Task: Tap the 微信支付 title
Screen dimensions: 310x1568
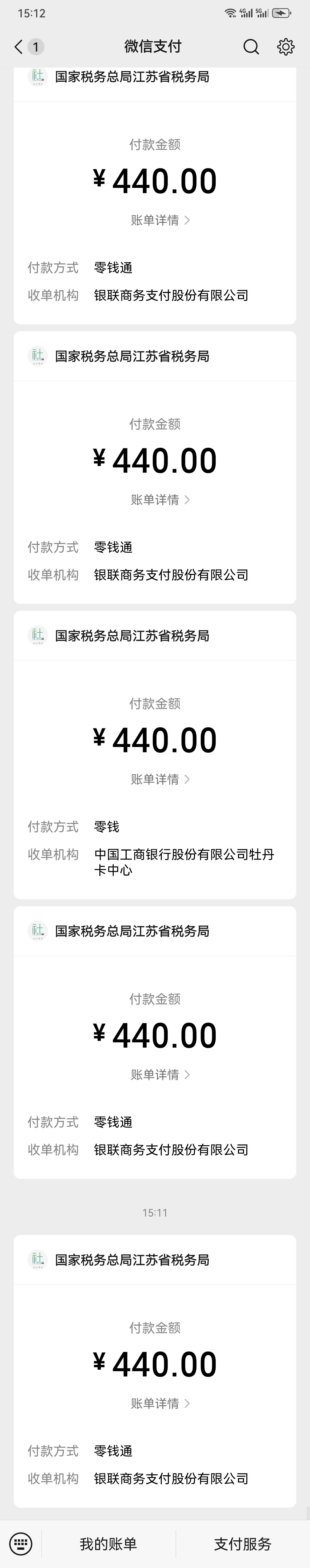Action: [x=153, y=46]
